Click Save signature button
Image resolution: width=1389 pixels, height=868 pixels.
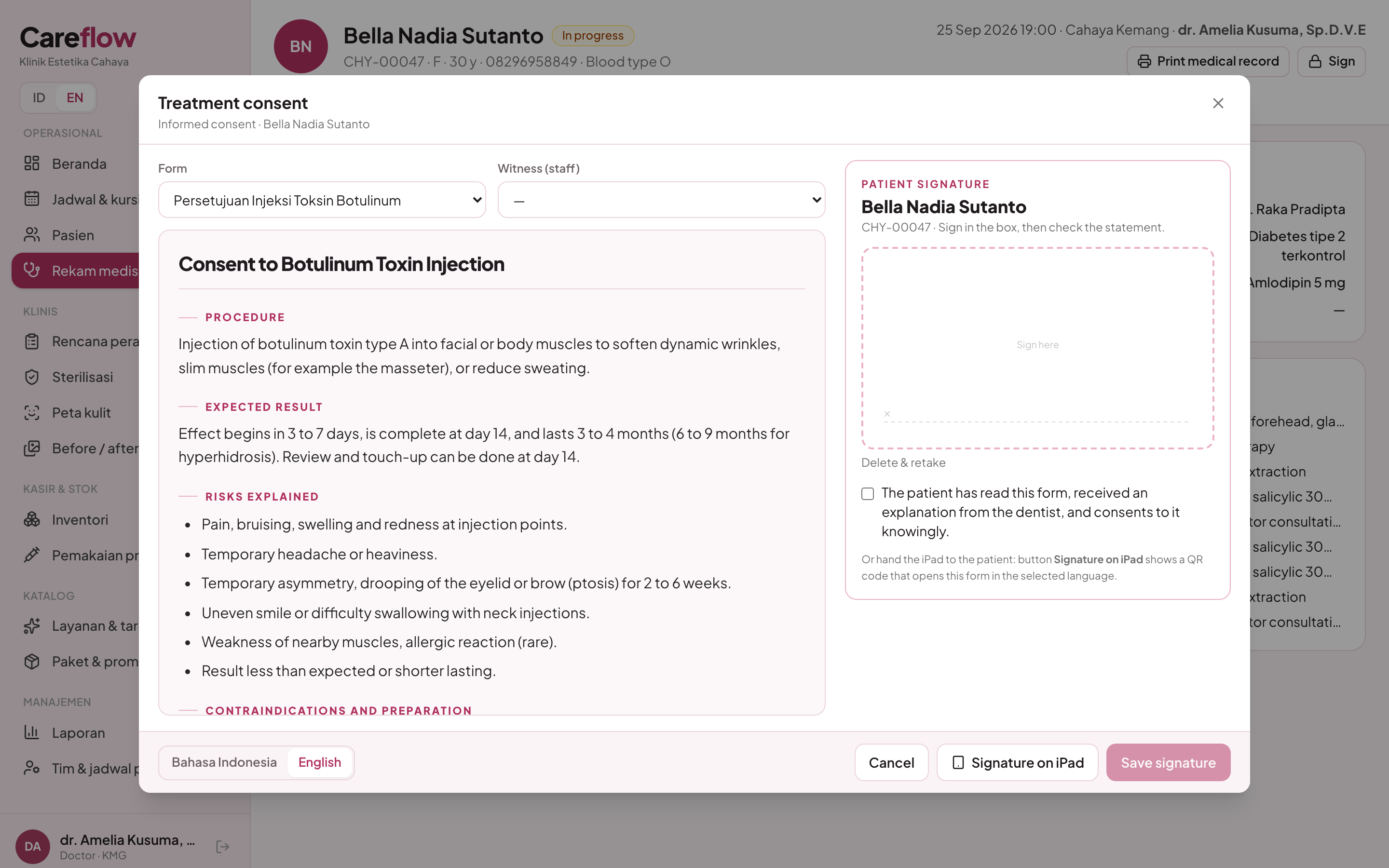pyautogui.click(x=1168, y=762)
